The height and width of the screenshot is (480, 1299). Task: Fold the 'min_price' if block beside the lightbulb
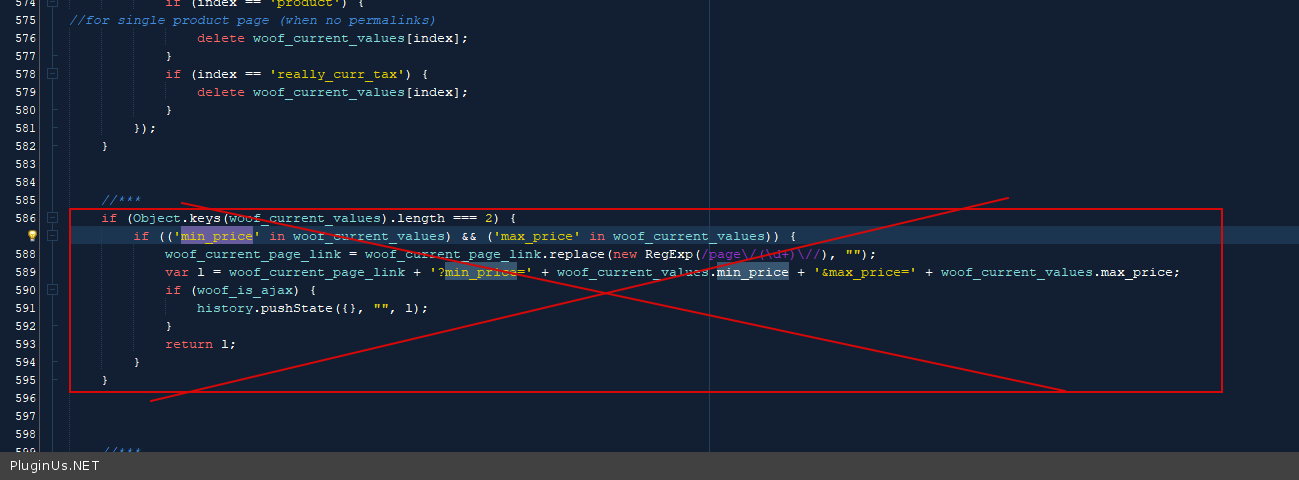point(52,236)
